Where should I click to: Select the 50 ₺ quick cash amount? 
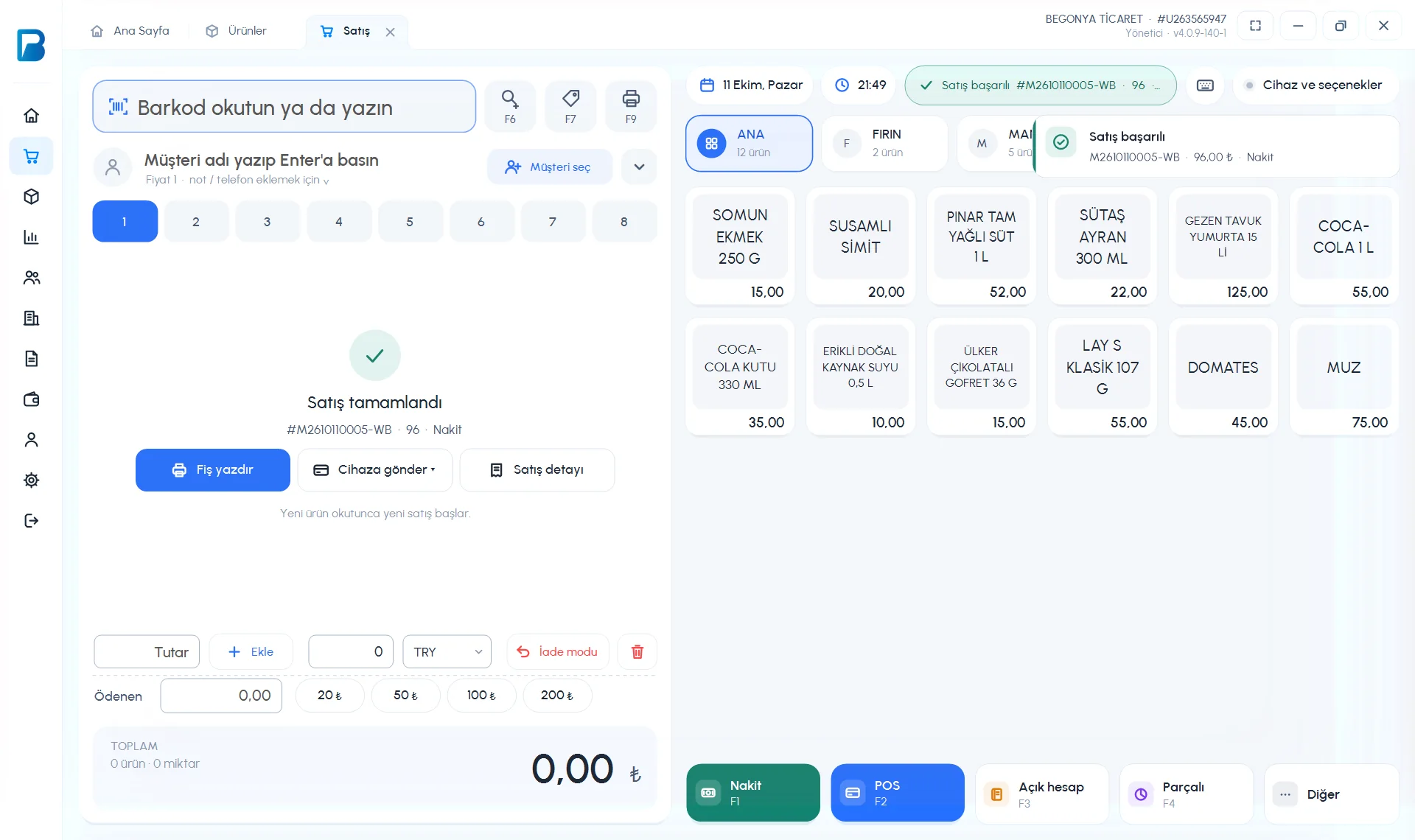coord(405,696)
